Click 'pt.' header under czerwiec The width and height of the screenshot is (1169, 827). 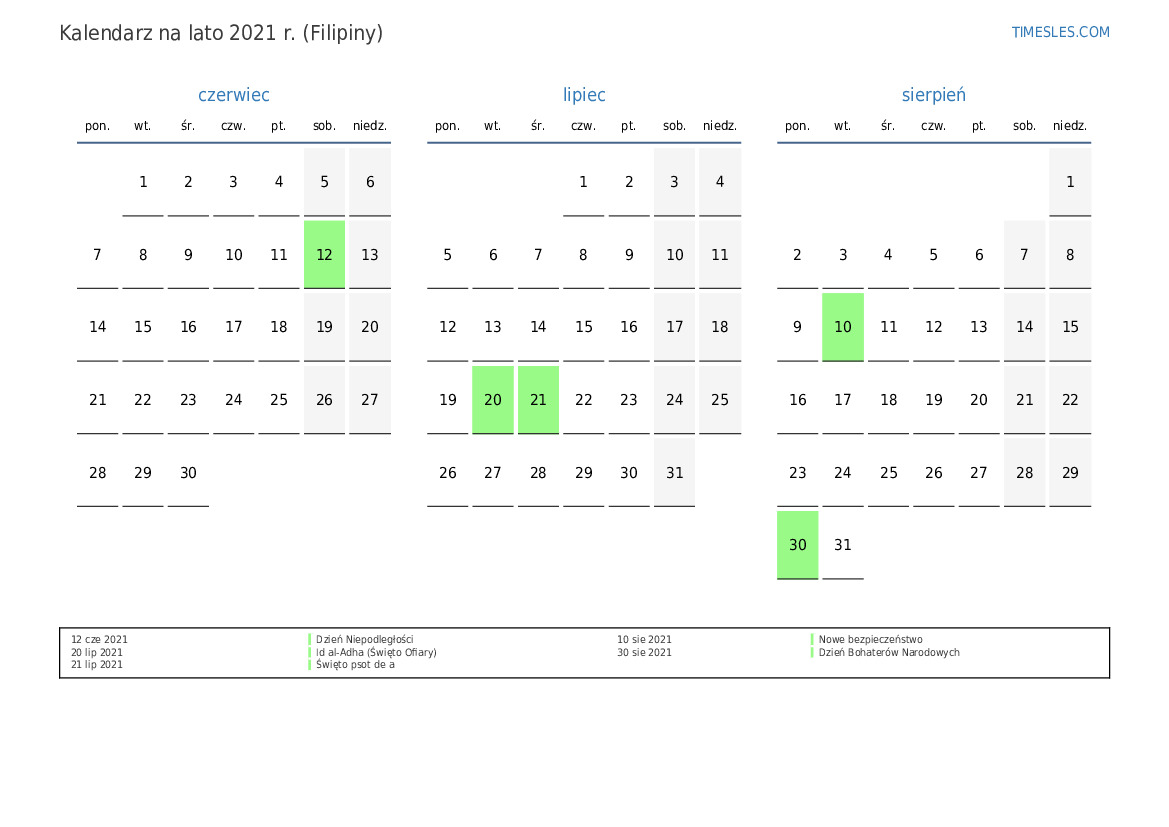point(279,126)
